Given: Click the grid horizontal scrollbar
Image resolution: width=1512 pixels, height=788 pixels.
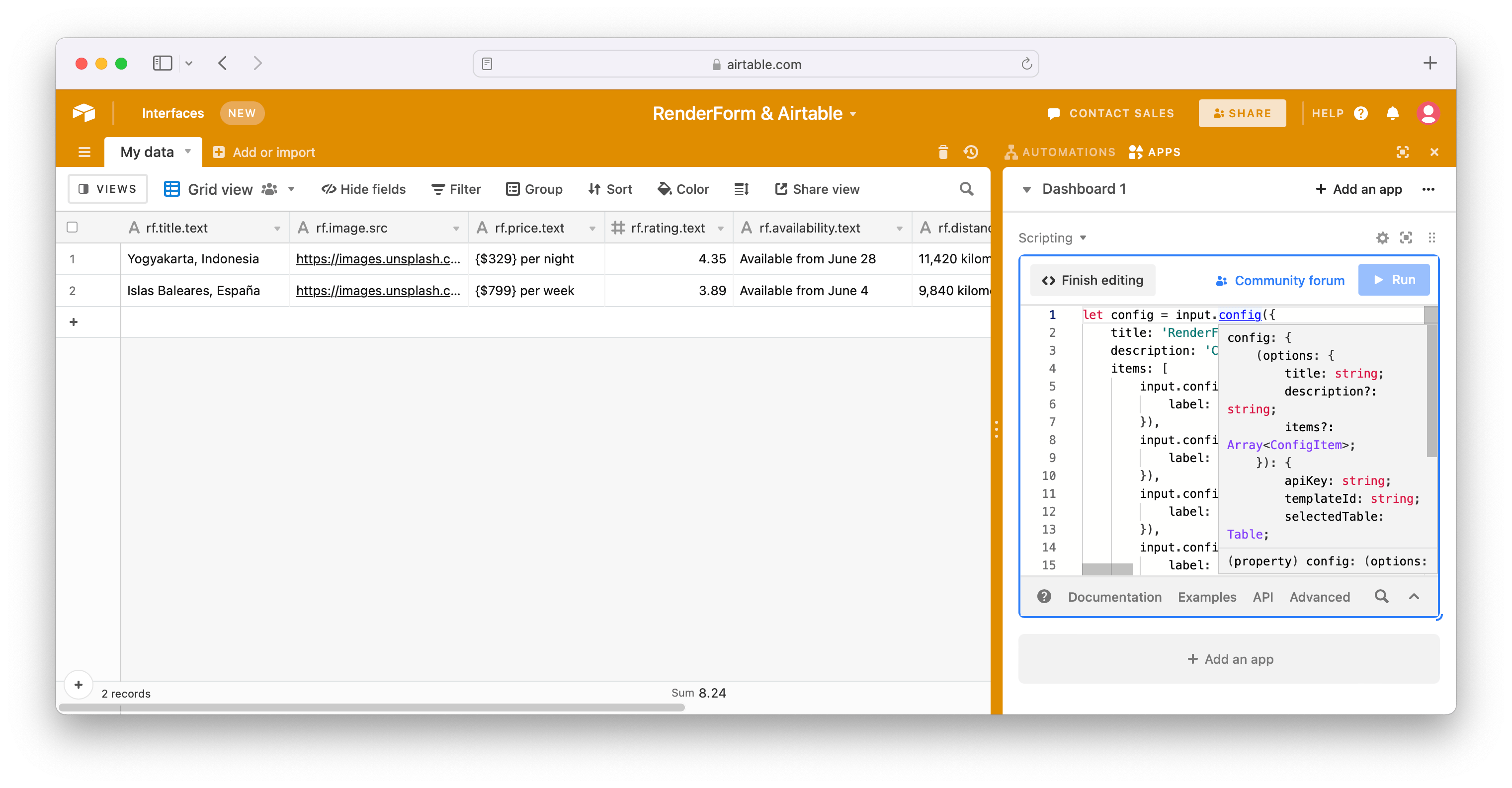Looking at the screenshot, I should (x=372, y=708).
